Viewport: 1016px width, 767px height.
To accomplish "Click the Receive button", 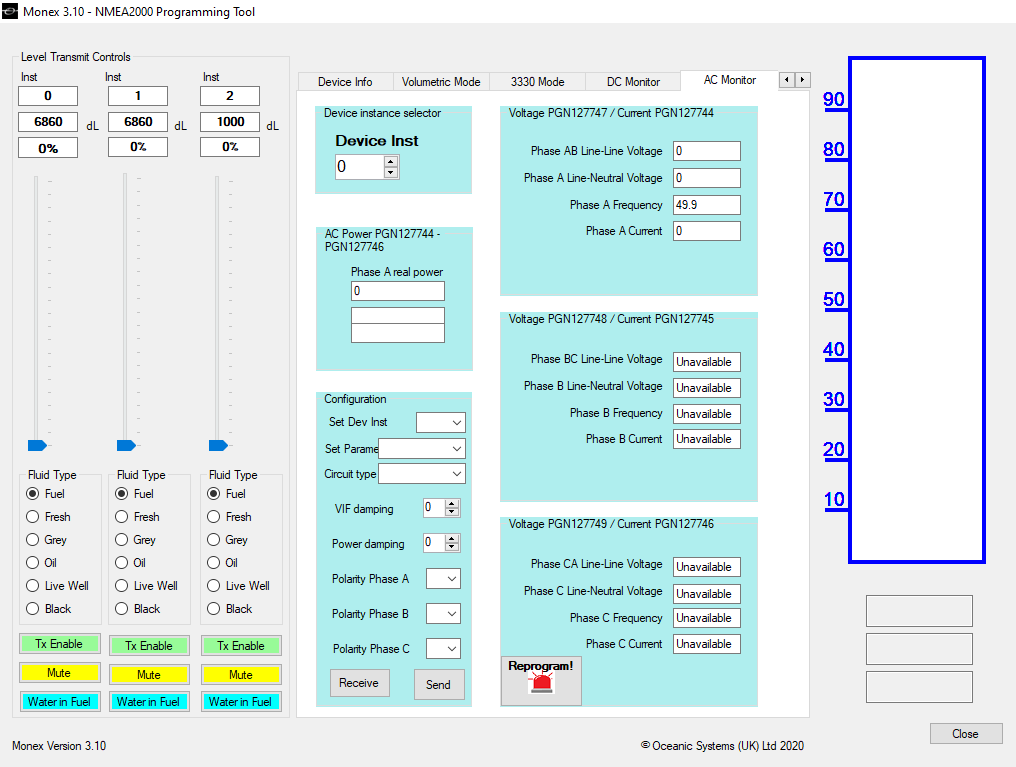I will [359, 683].
